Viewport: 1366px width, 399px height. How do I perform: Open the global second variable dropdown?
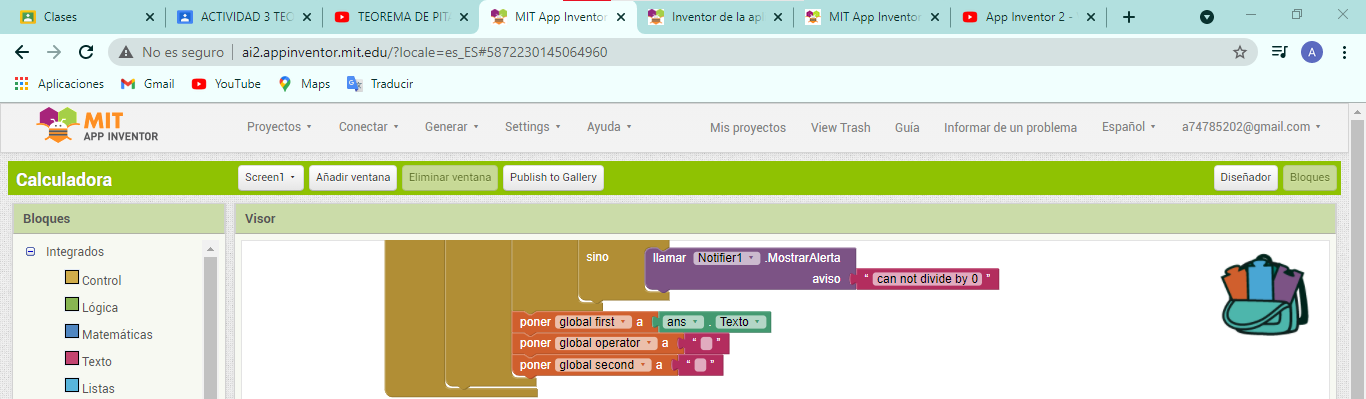pos(603,365)
